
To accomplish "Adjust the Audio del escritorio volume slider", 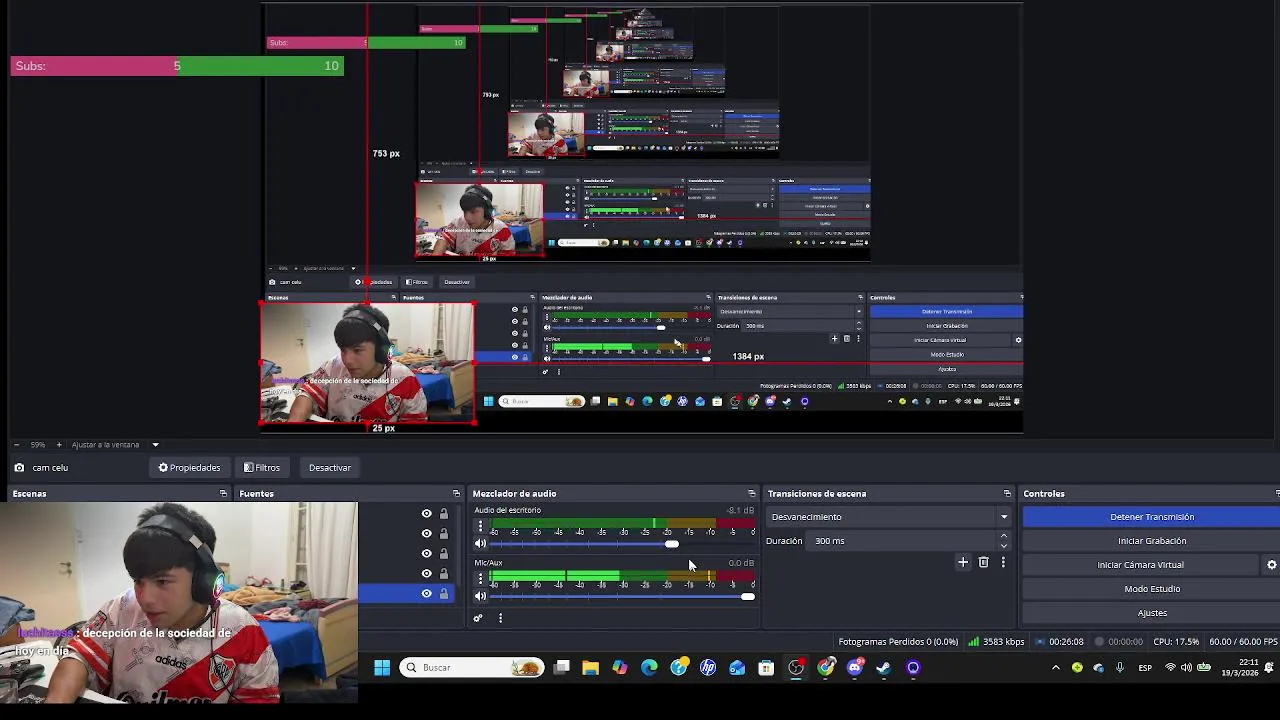I will click(622, 544).
